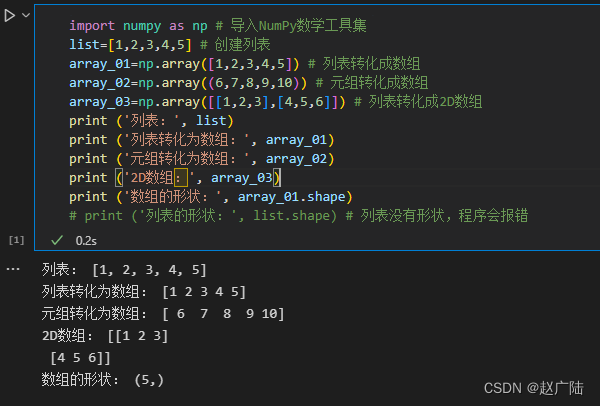Click output row '[4 5 6]]'
Viewport: 600px width, 406px height.
(80, 358)
